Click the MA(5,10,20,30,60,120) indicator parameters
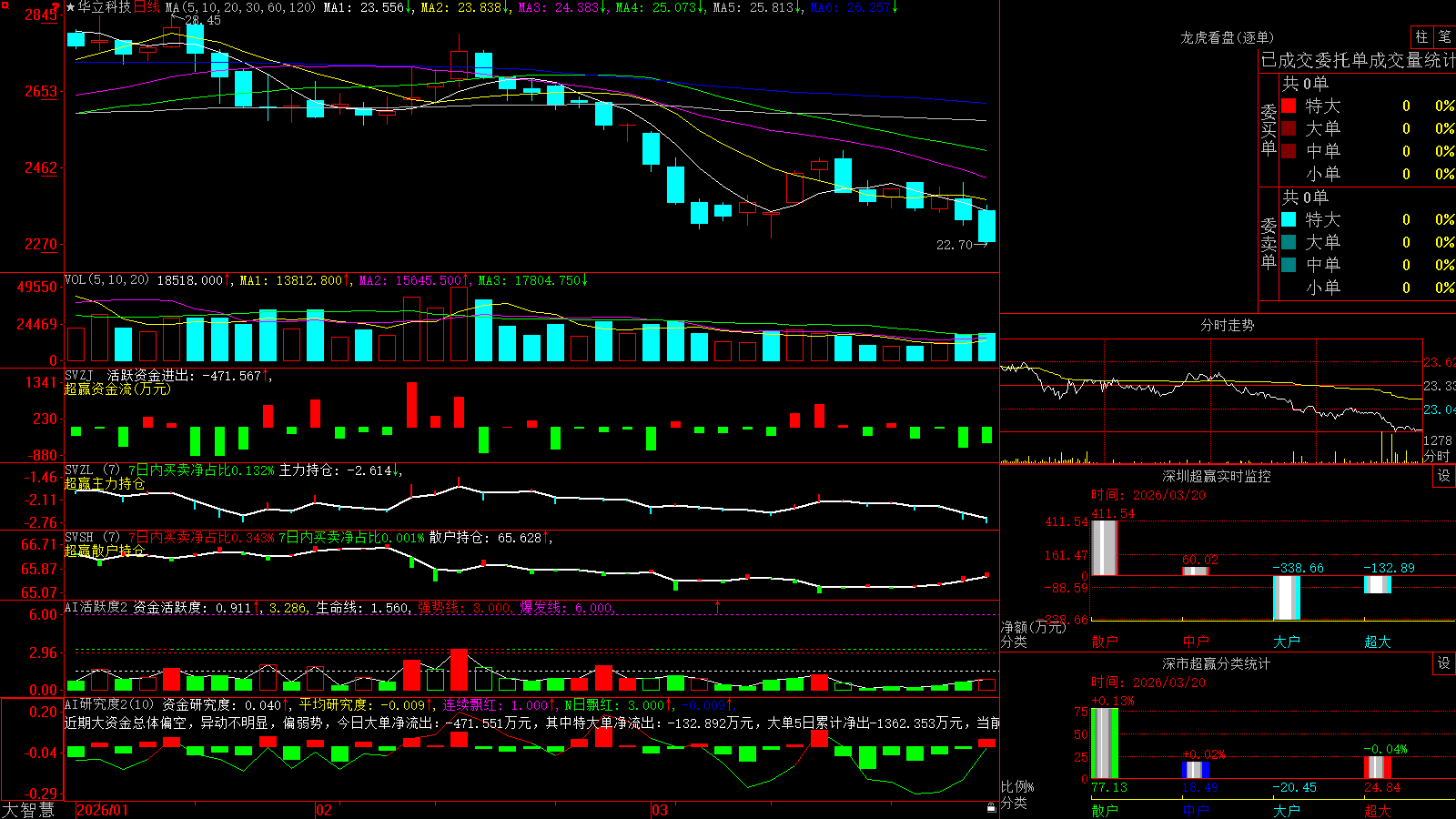 pos(241,7)
